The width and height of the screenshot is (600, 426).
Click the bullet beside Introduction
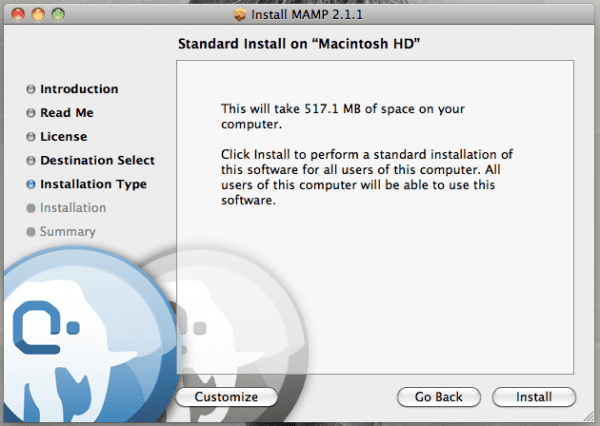(x=31, y=89)
